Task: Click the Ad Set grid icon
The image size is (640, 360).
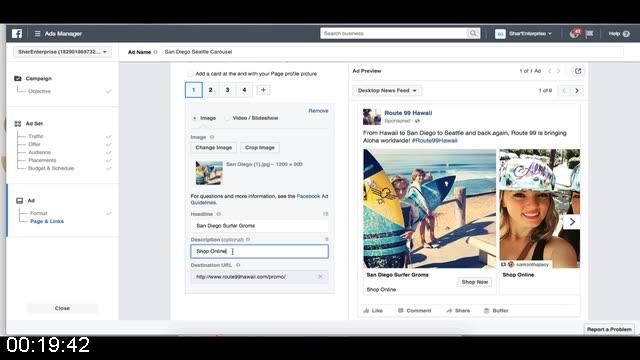Action: (x=18, y=124)
